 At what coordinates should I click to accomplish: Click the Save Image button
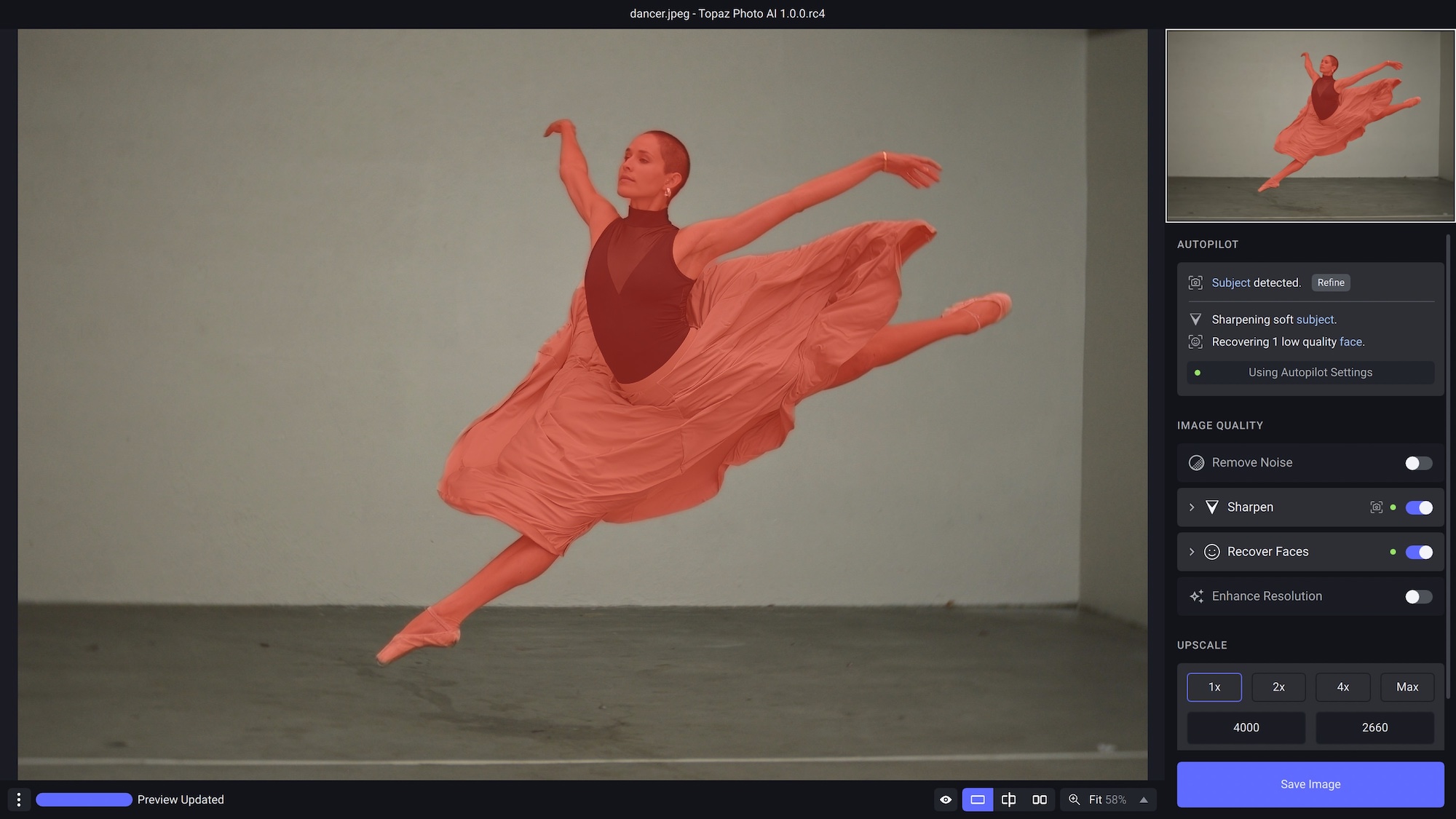(1310, 784)
